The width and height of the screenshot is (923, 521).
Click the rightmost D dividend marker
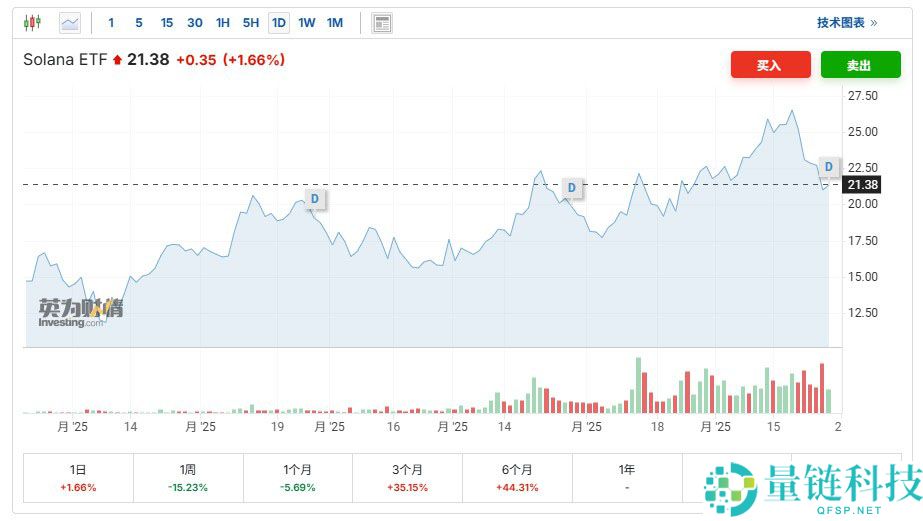tap(828, 166)
